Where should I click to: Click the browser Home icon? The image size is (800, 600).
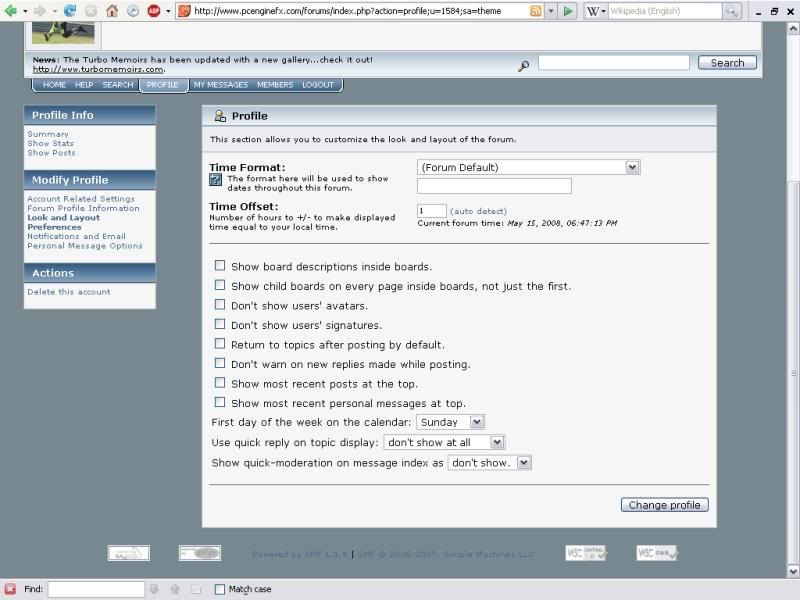click(x=112, y=11)
